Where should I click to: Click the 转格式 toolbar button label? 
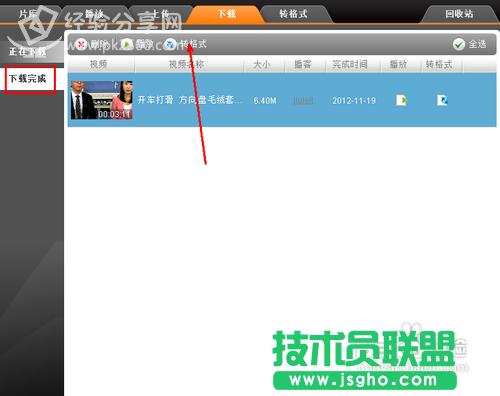193,44
